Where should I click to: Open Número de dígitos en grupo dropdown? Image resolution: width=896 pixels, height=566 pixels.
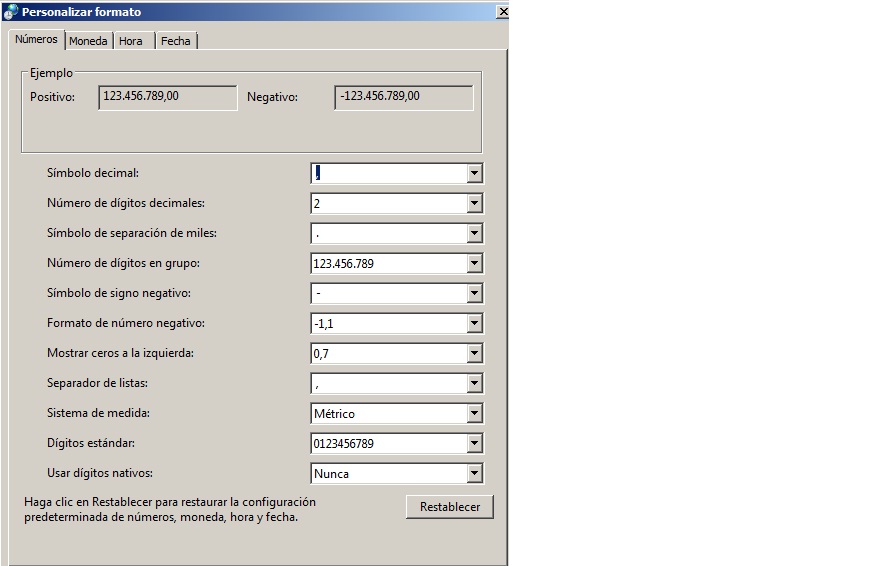coord(474,264)
